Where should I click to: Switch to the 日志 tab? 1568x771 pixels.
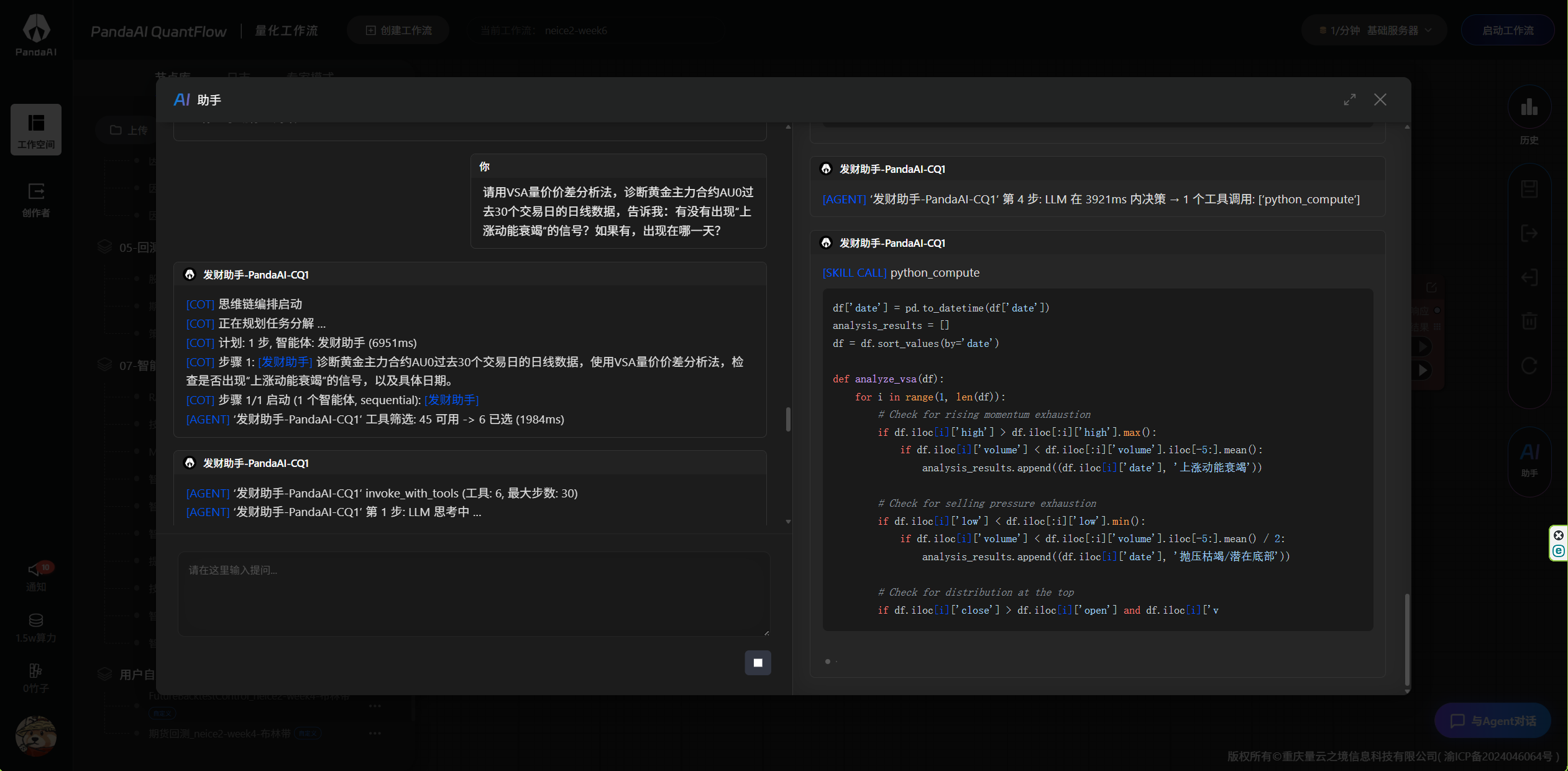pos(240,76)
